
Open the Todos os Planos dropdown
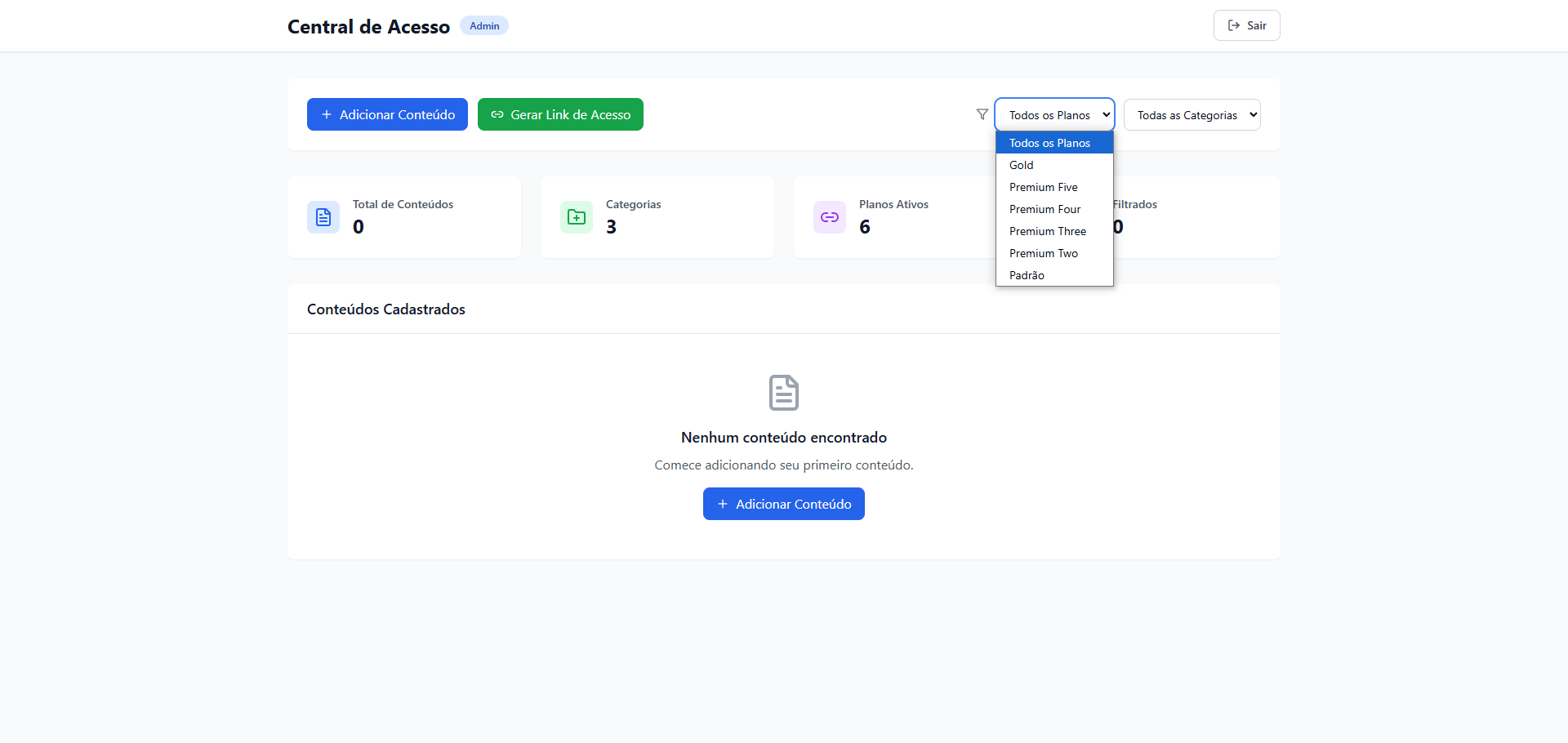click(1054, 115)
